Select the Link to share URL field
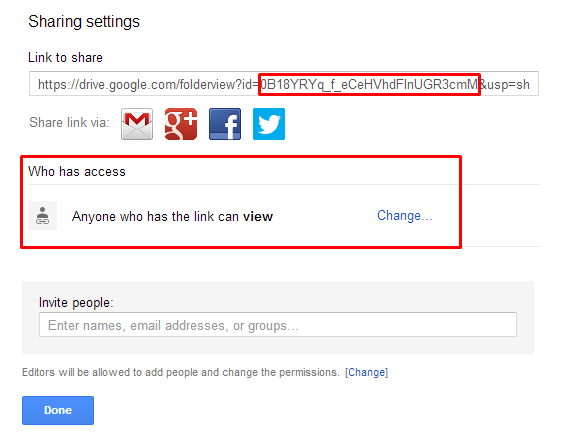 pyautogui.click(x=284, y=84)
